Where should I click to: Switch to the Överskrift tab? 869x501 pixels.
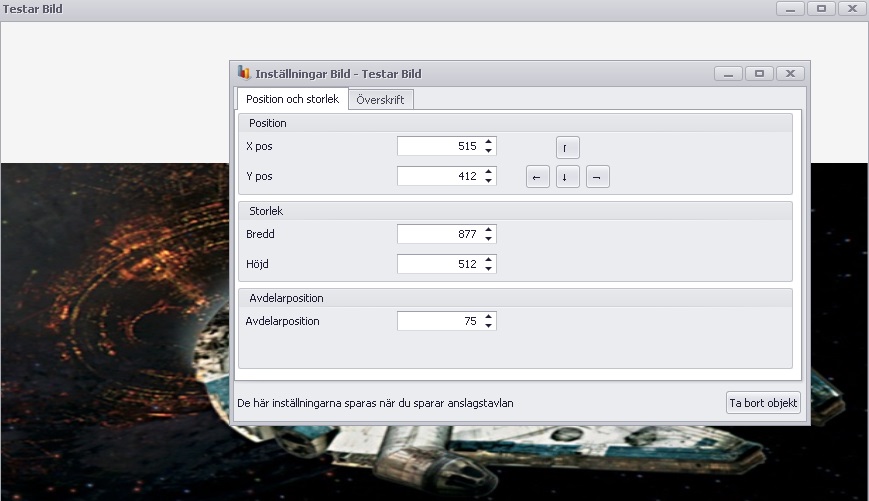(x=381, y=100)
